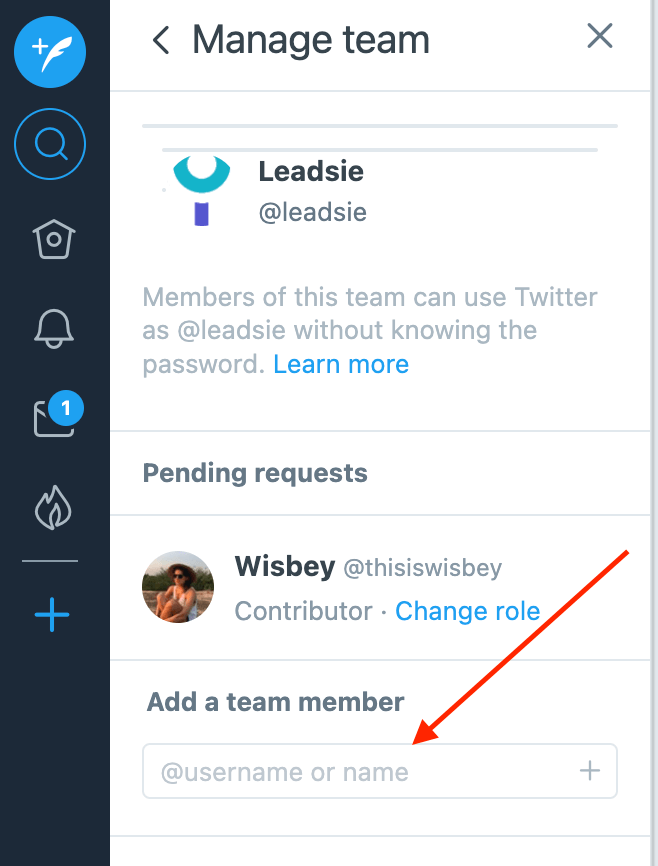Viewport: 658px width, 866px height.
Task: Open the Notifications bell icon
Action: coord(53,326)
